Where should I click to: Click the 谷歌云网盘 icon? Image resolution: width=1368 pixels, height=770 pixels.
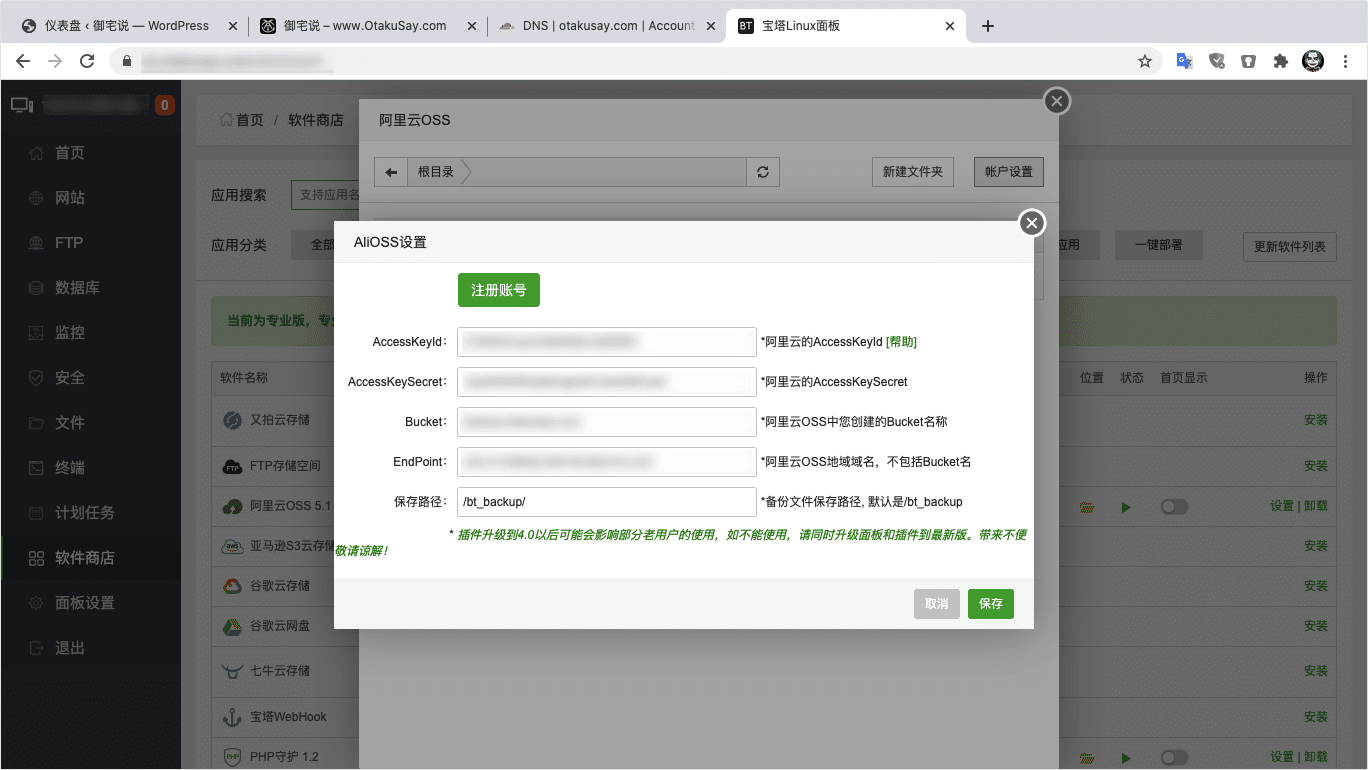232,626
